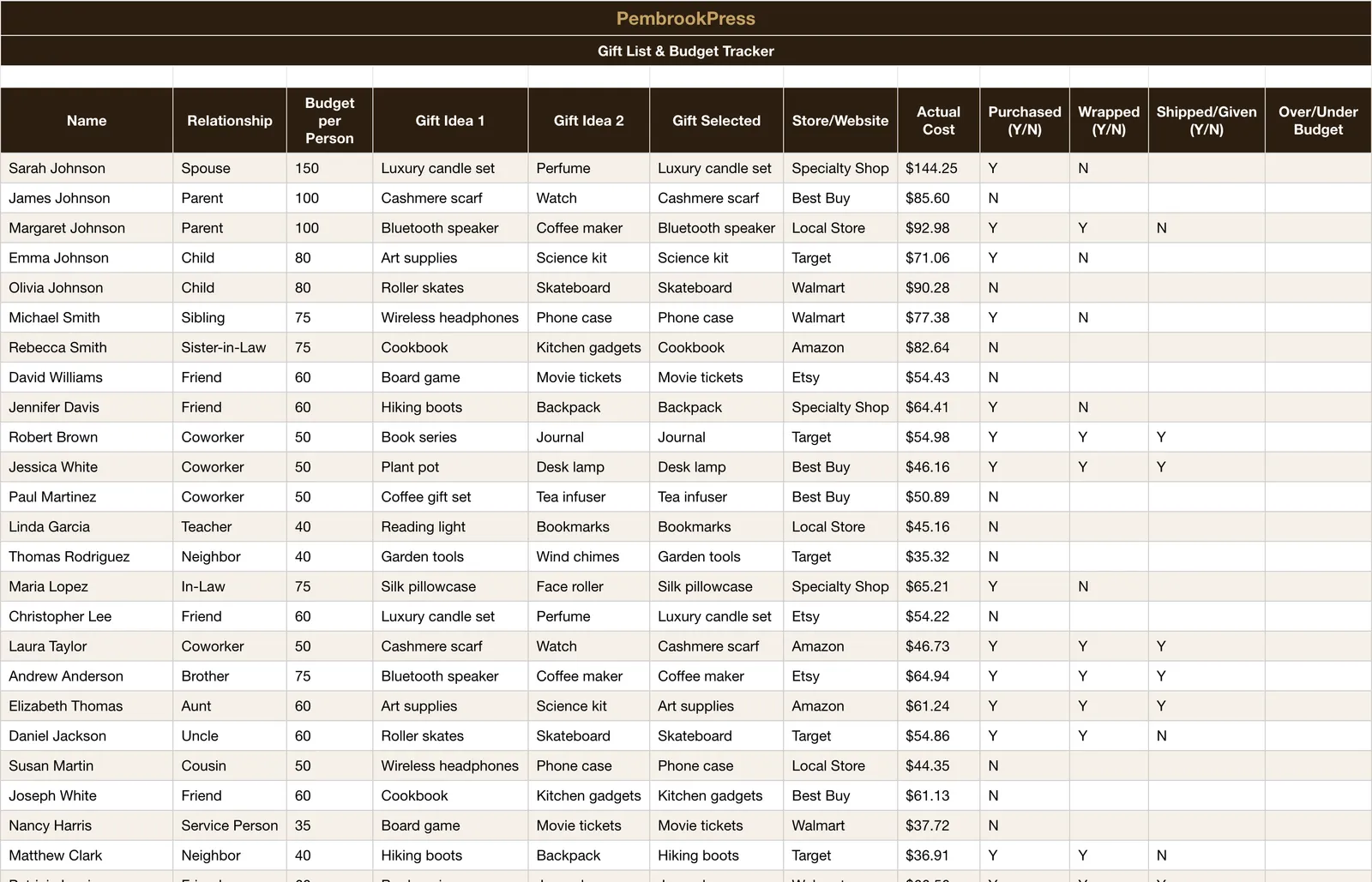Viewport: 1372px width, 882px height.
Task: Click the Rebecca Smith name cell
Action: coord(87,347)
